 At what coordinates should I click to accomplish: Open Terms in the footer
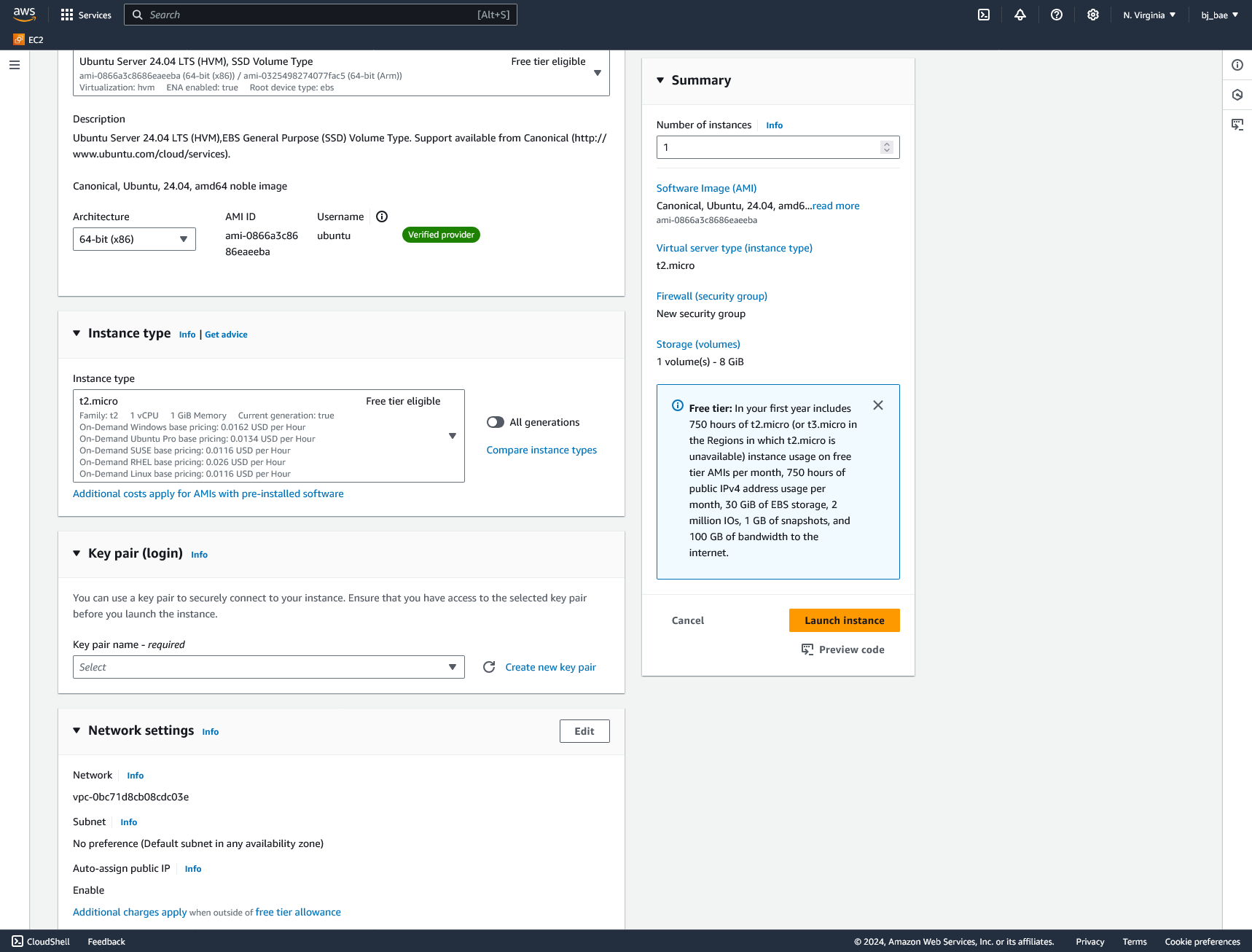tap(1135, 941)
